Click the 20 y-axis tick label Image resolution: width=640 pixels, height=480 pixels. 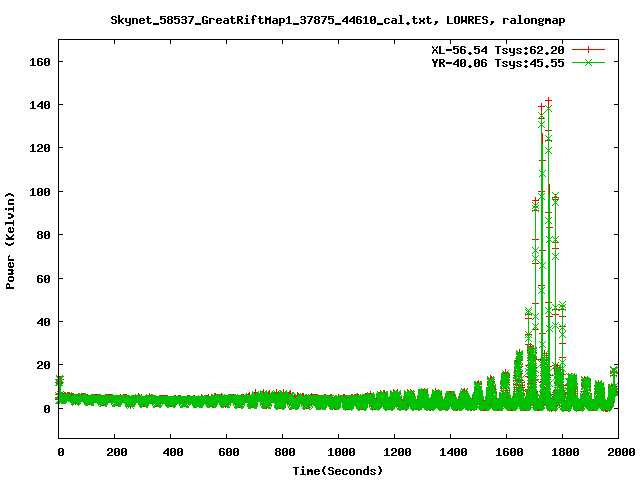click(44, 365)
